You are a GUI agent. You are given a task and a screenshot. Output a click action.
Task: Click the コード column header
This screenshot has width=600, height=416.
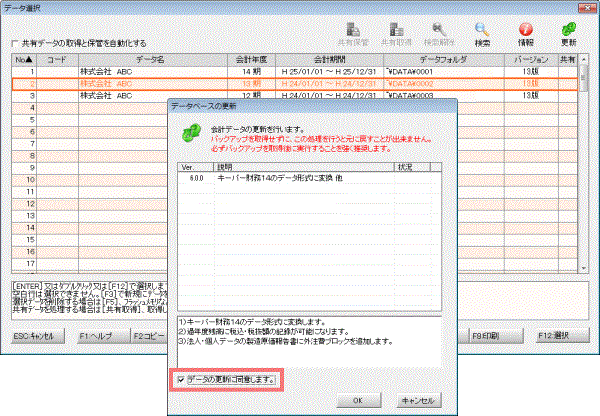pyautogui.click(x=57, y=60)
